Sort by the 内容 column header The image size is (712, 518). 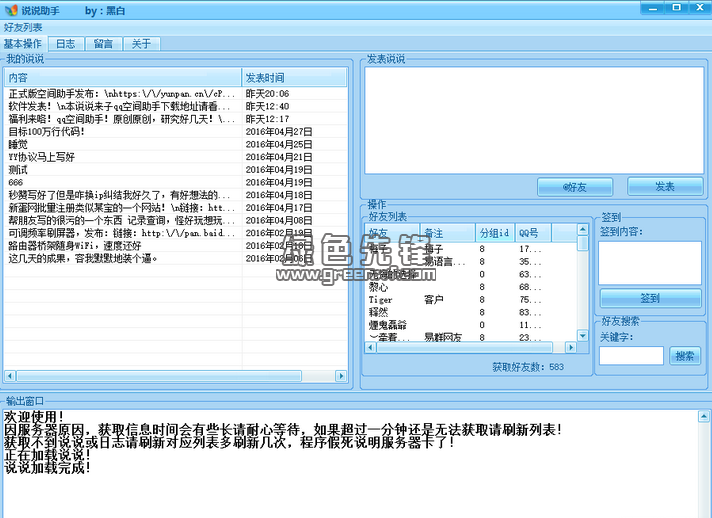click(123, 78)
